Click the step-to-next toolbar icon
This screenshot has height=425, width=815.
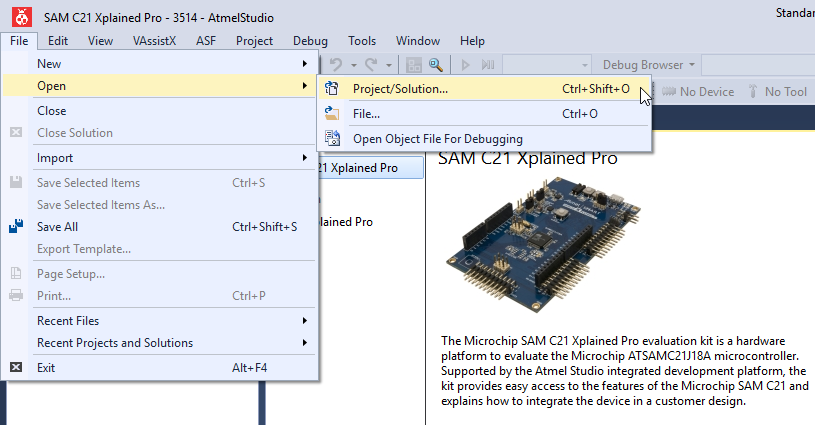488,64
